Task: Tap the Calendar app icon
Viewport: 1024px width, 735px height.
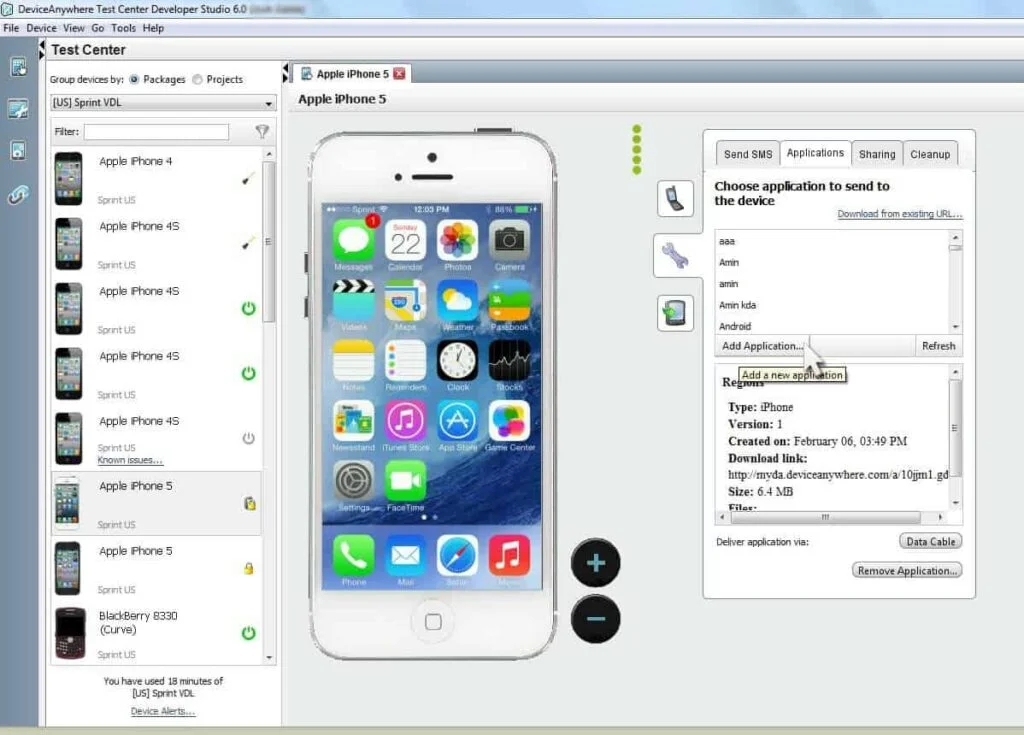Action: [405, 240]
